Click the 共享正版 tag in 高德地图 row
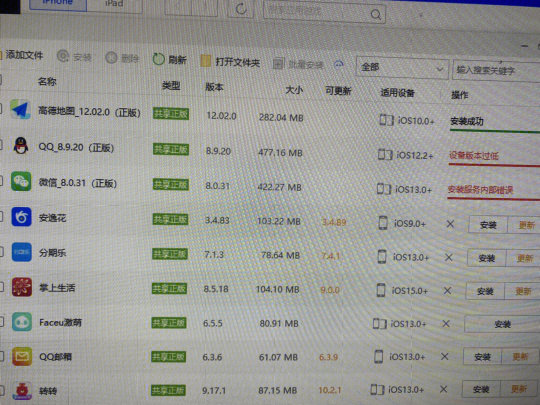The width and height of the screenshot is (540, 405). [171, 114]
